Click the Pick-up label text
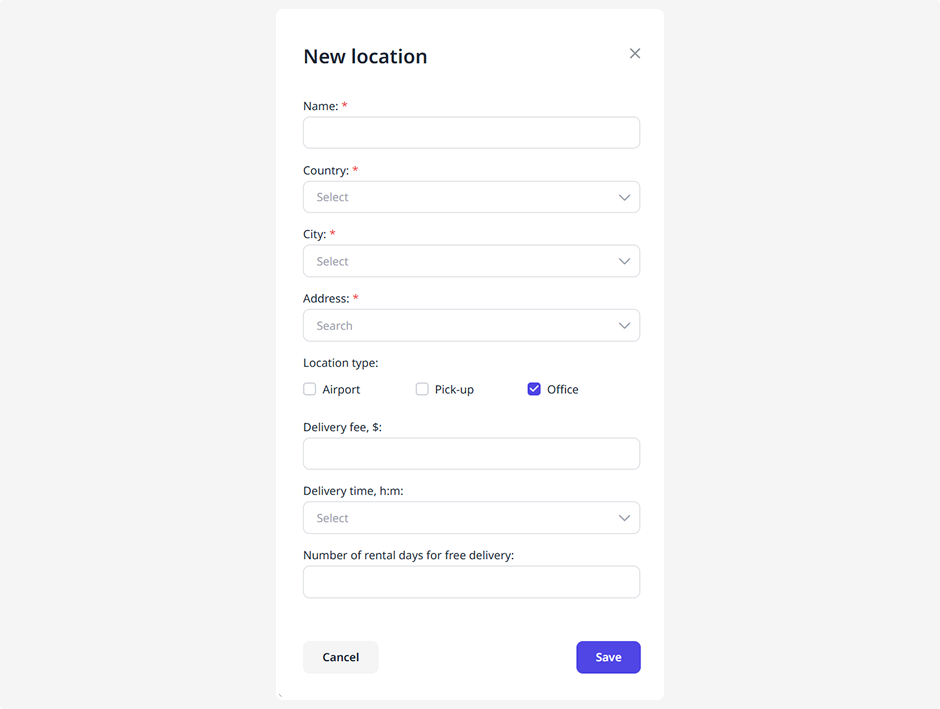Screen dimensions: 940x709 pyautogui.click(x=454, y=390)
